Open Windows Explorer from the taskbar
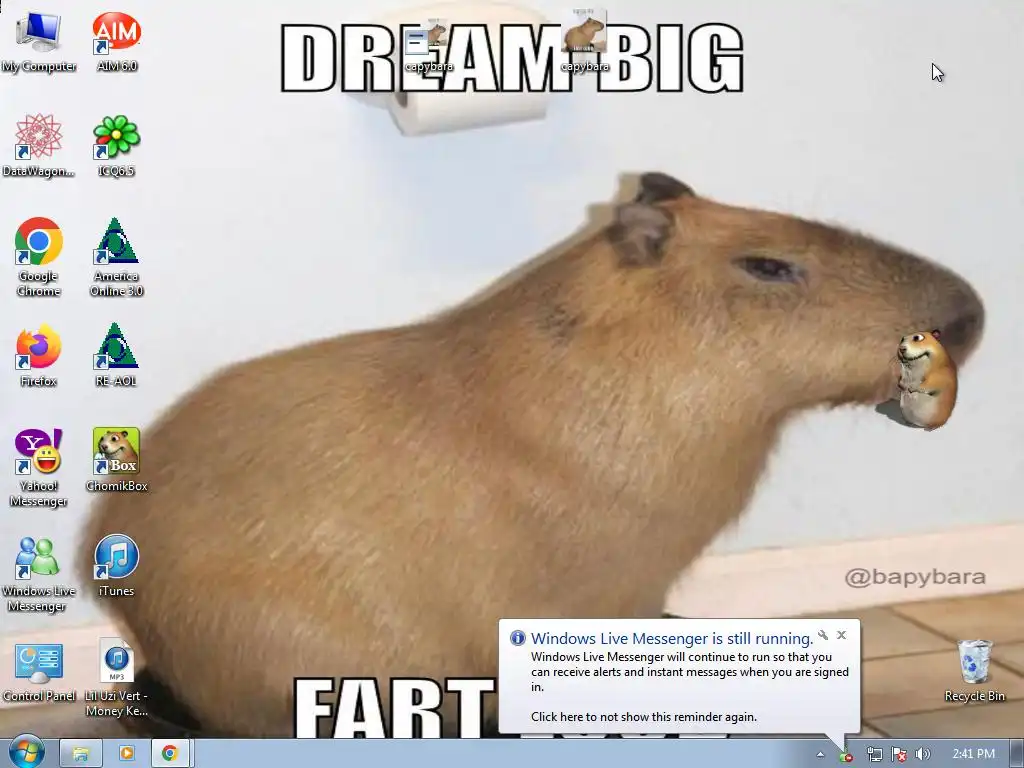The height and width of the screenshot is (768, 1024). (81, 754)
